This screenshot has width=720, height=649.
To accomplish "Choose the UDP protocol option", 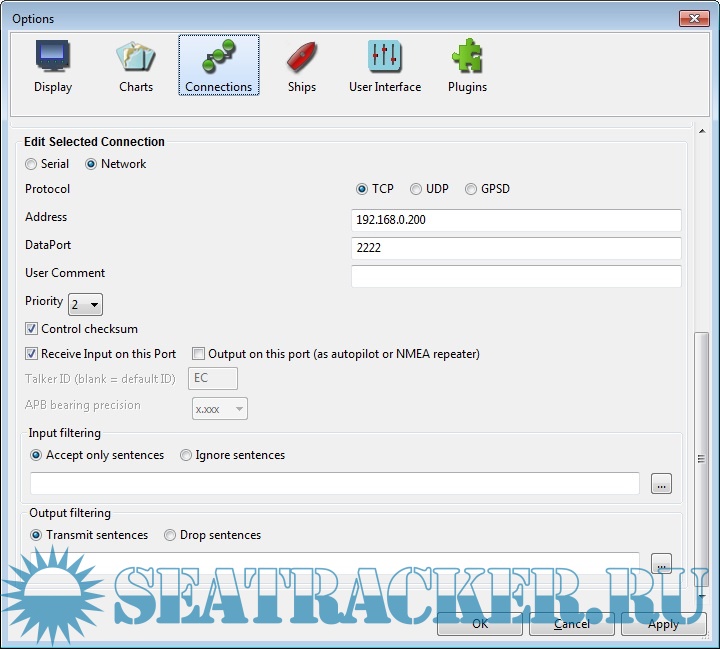I will pyautogui.click(x=416, y=189).
